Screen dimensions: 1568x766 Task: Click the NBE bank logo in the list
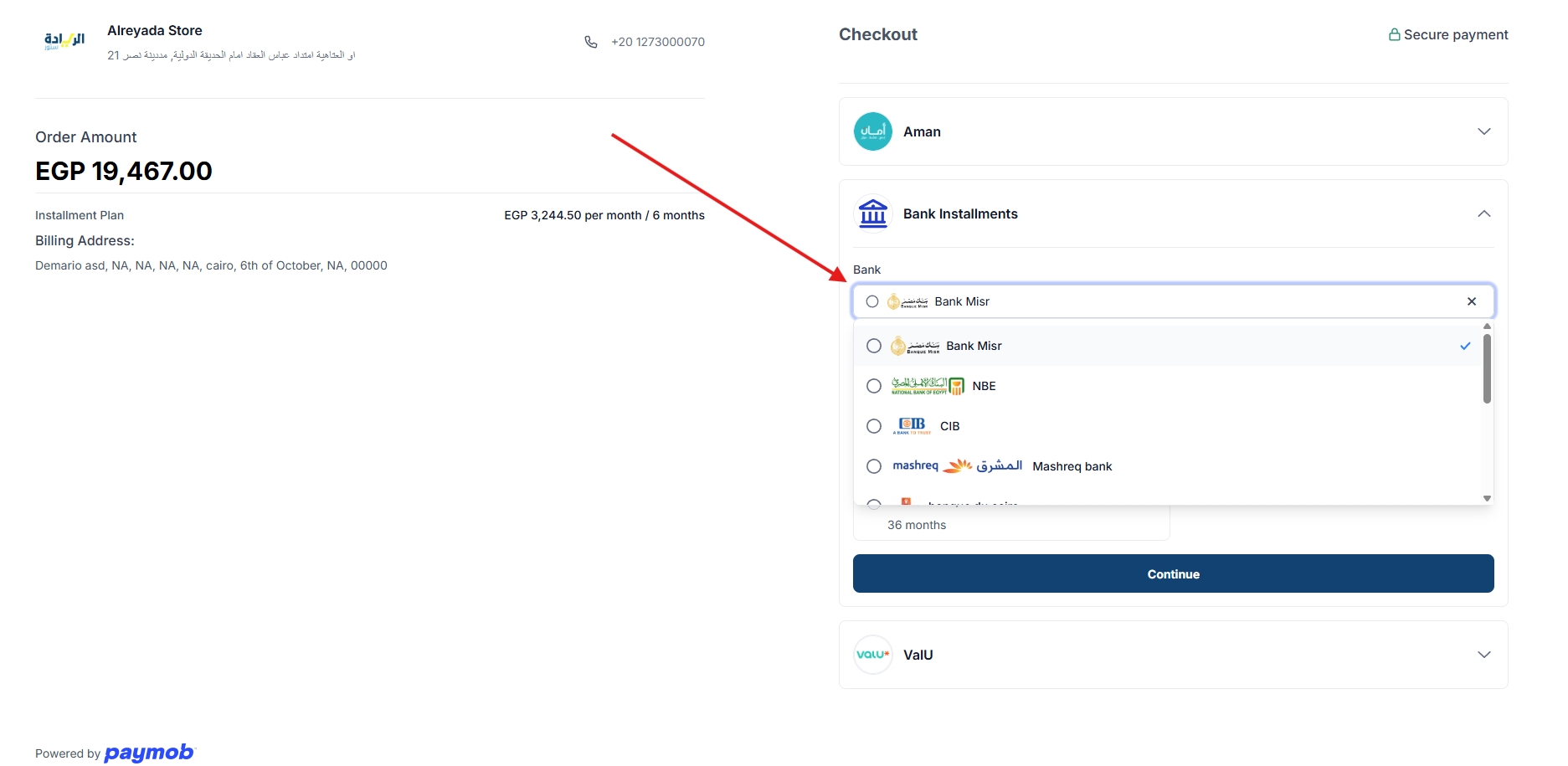point(927,386)
